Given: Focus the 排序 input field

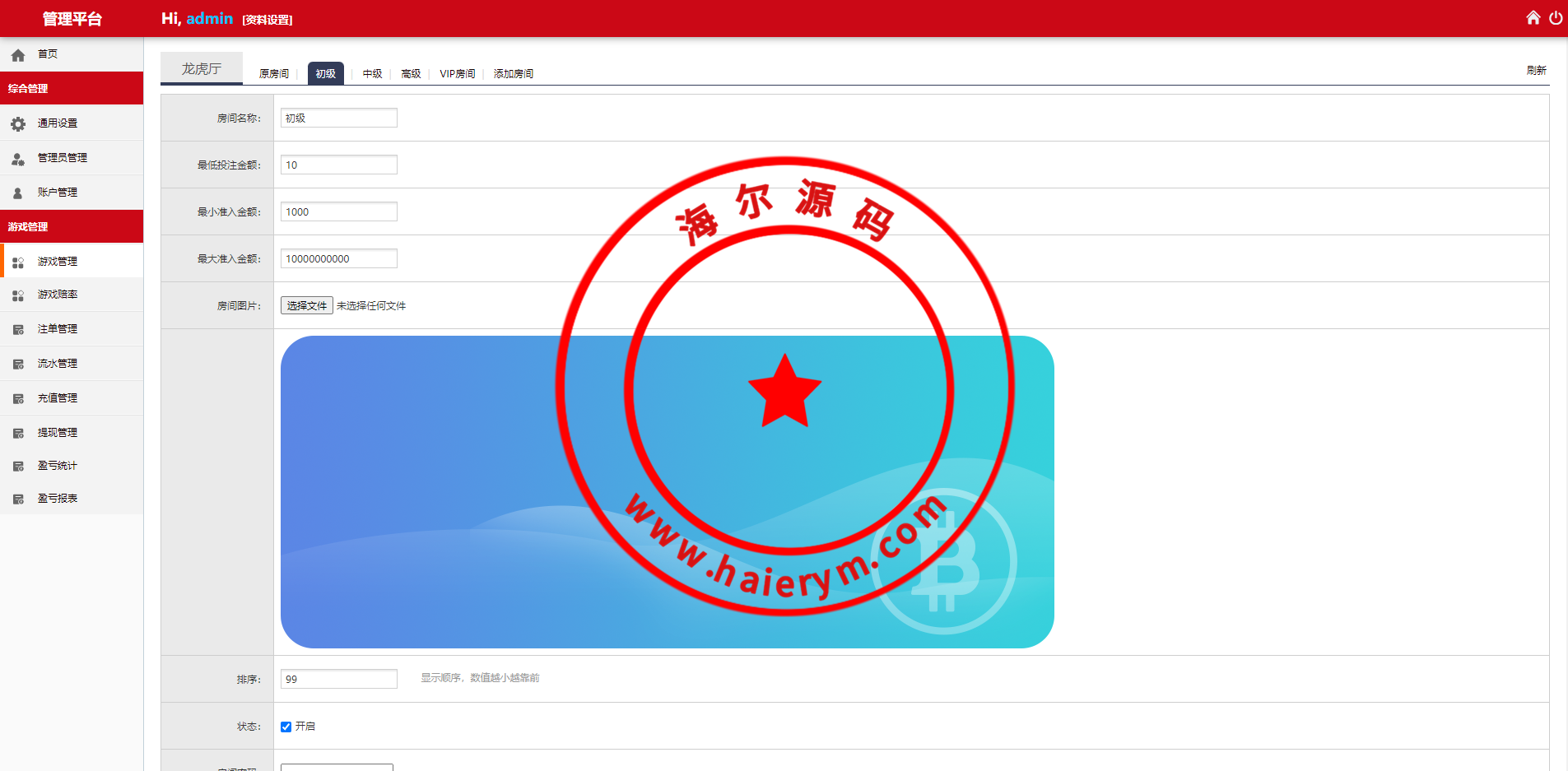Looking at the screenshot, I should [338, 679].
